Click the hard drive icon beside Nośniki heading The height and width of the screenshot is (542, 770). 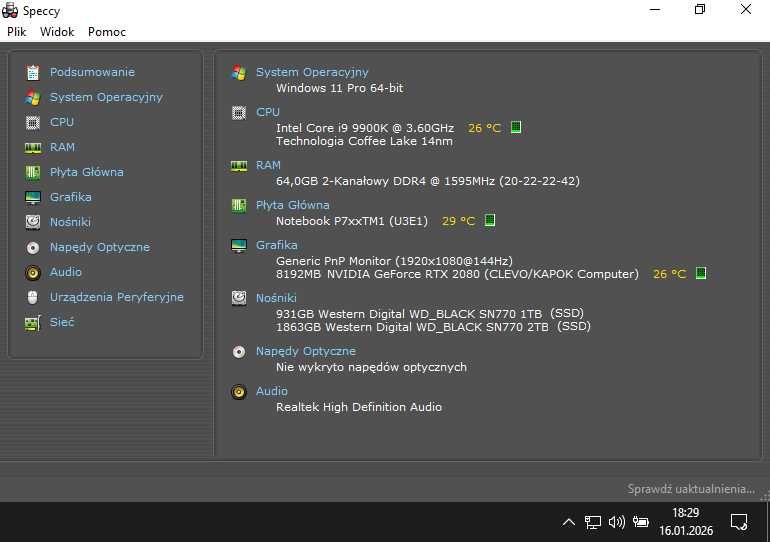tap(239, 298)
